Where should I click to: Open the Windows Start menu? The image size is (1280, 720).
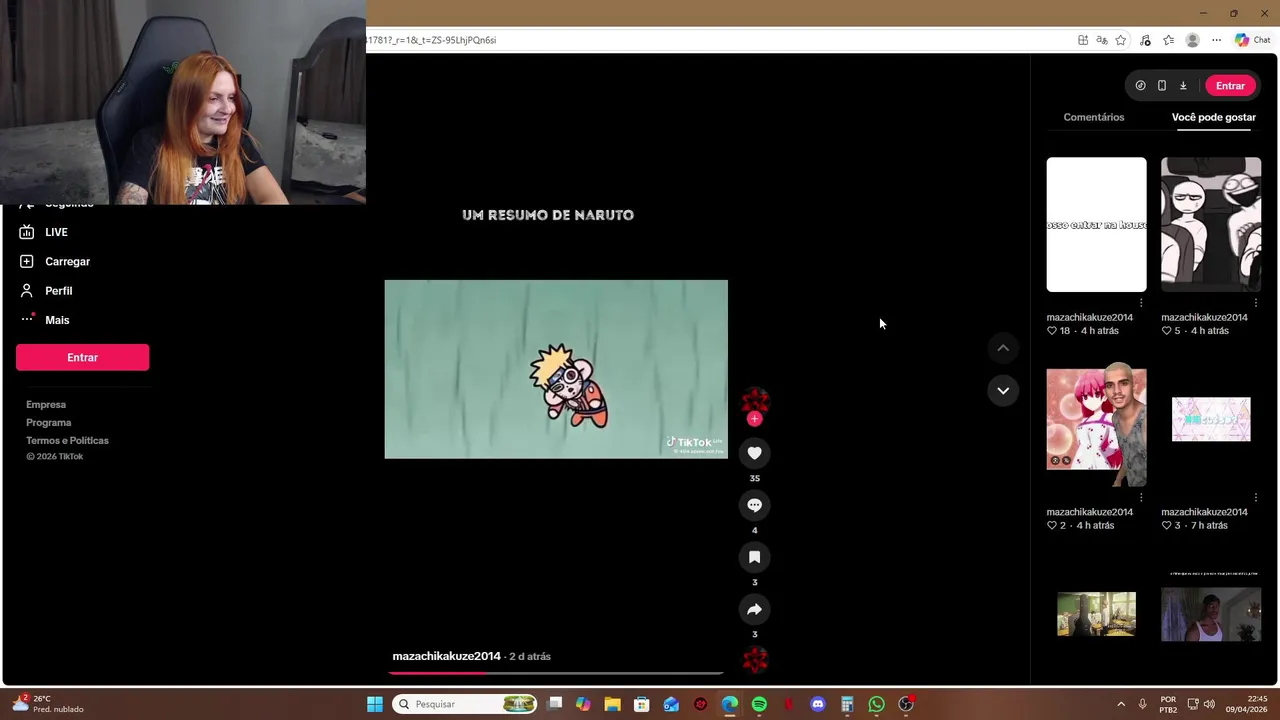pyautogui.click(x=375, y=704)
